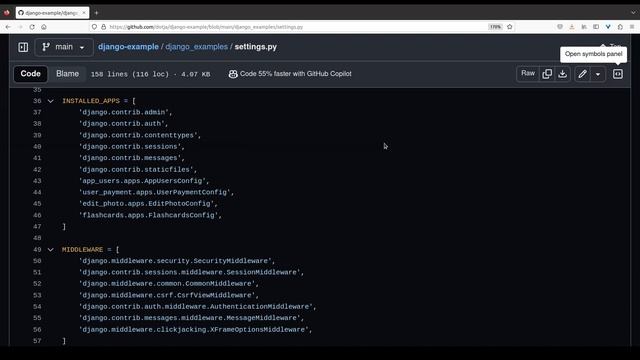This screenshot has width=640, height=360.
Task: Click 'django.contrib.messages' string on line 41
Action: pos(130,158)
